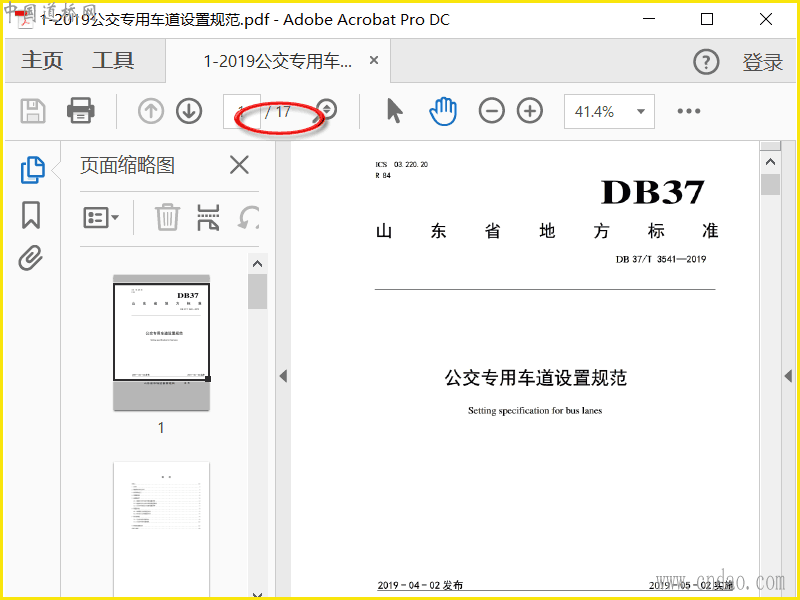Viewport: 800px width, 600px height.
Task: Maximize the Acrobat window
Action: coord(707,19)
